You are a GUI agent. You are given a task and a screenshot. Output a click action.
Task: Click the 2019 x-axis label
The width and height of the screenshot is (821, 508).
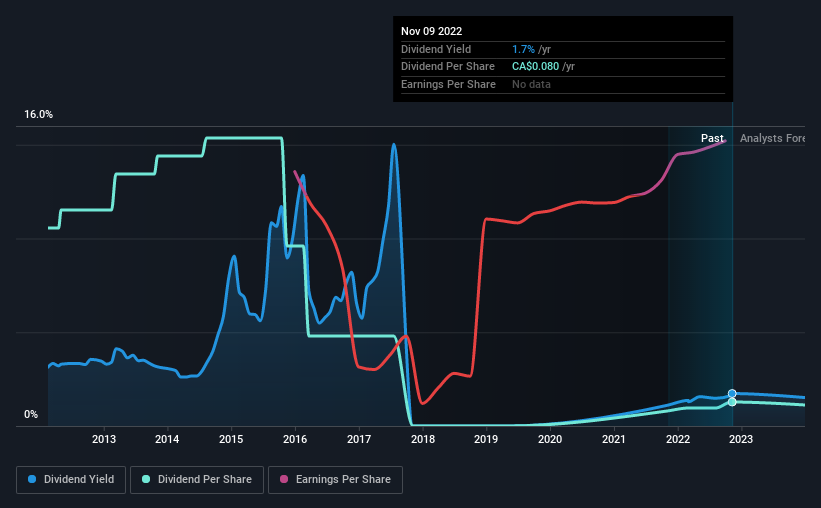point(486,439)
